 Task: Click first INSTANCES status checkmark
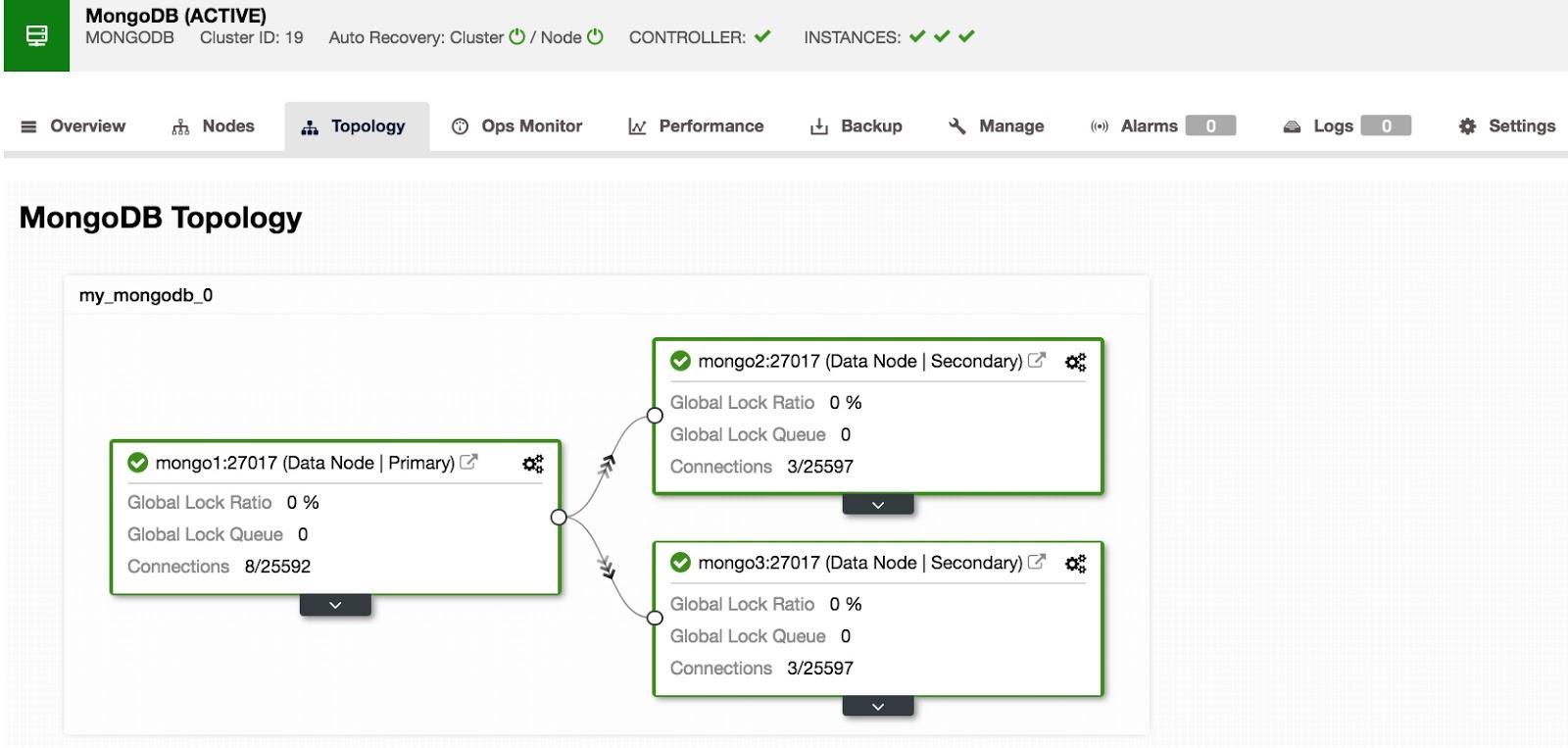[x=917, y=36]
